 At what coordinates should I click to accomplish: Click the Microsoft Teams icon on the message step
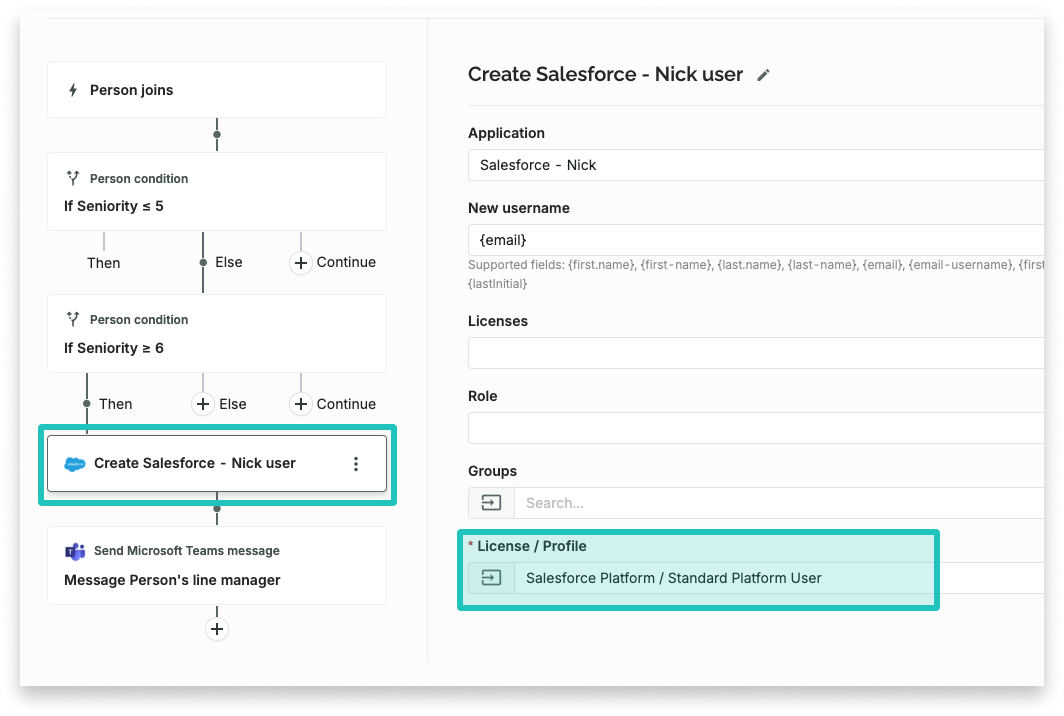[76, 550]
